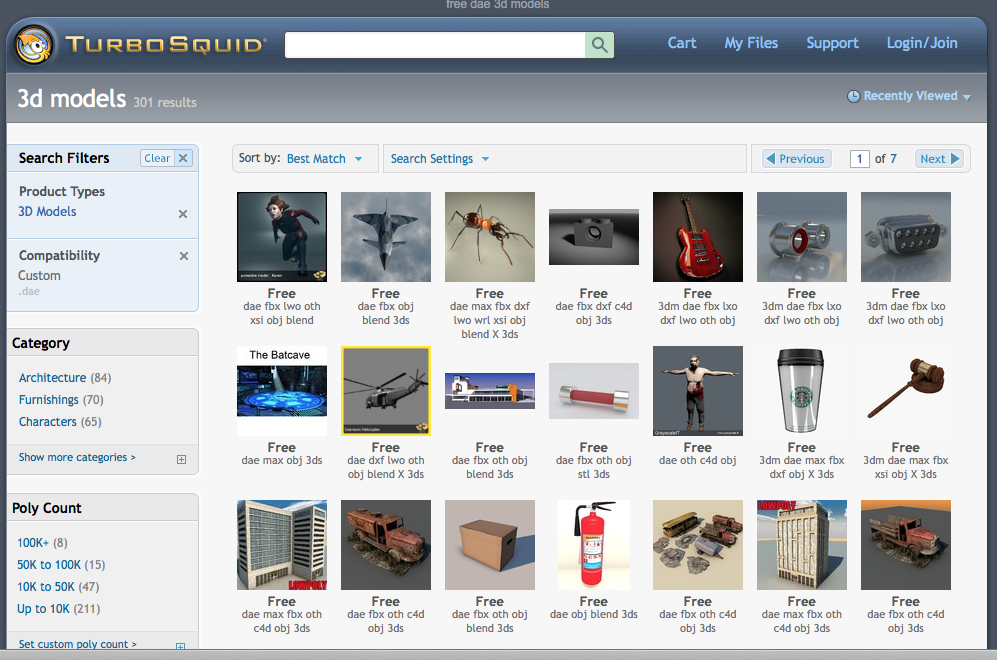
Task: Open the Best Match sort dropdown
Action: point(323,158)
